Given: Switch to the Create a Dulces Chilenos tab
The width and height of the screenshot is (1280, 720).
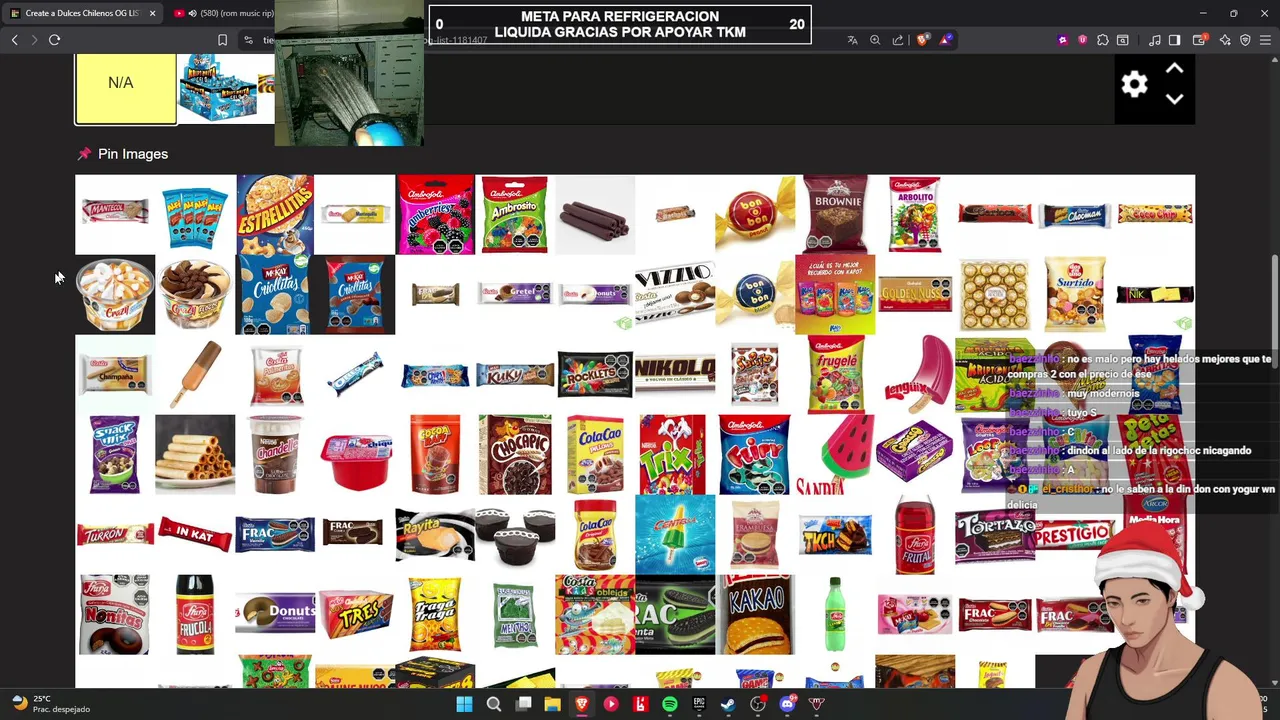Looking at the screenshot, I should tap(83, 13).
